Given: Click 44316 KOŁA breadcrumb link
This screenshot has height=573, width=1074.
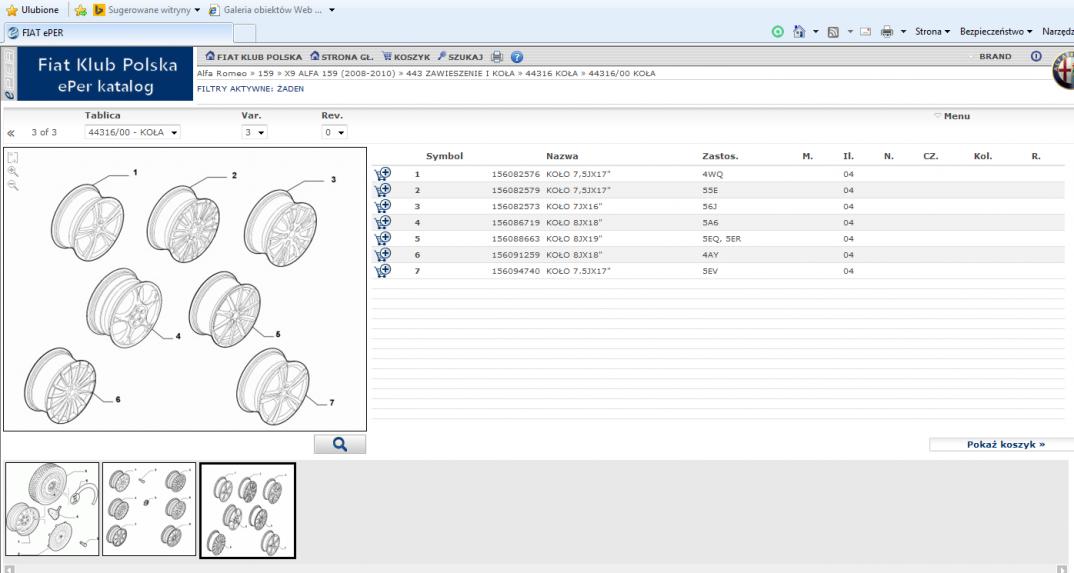Looking at the screenshot, I should [551, 73].
